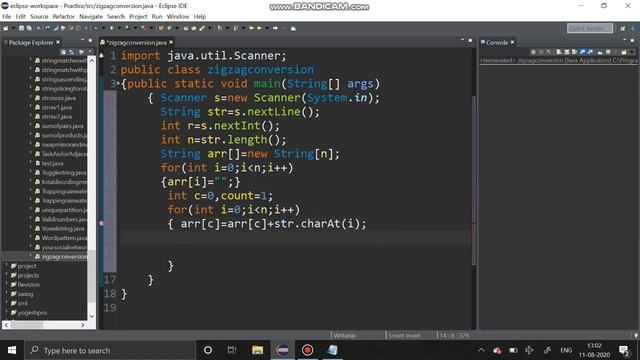Click the Back navigation arrow icon

coord(260,28)
